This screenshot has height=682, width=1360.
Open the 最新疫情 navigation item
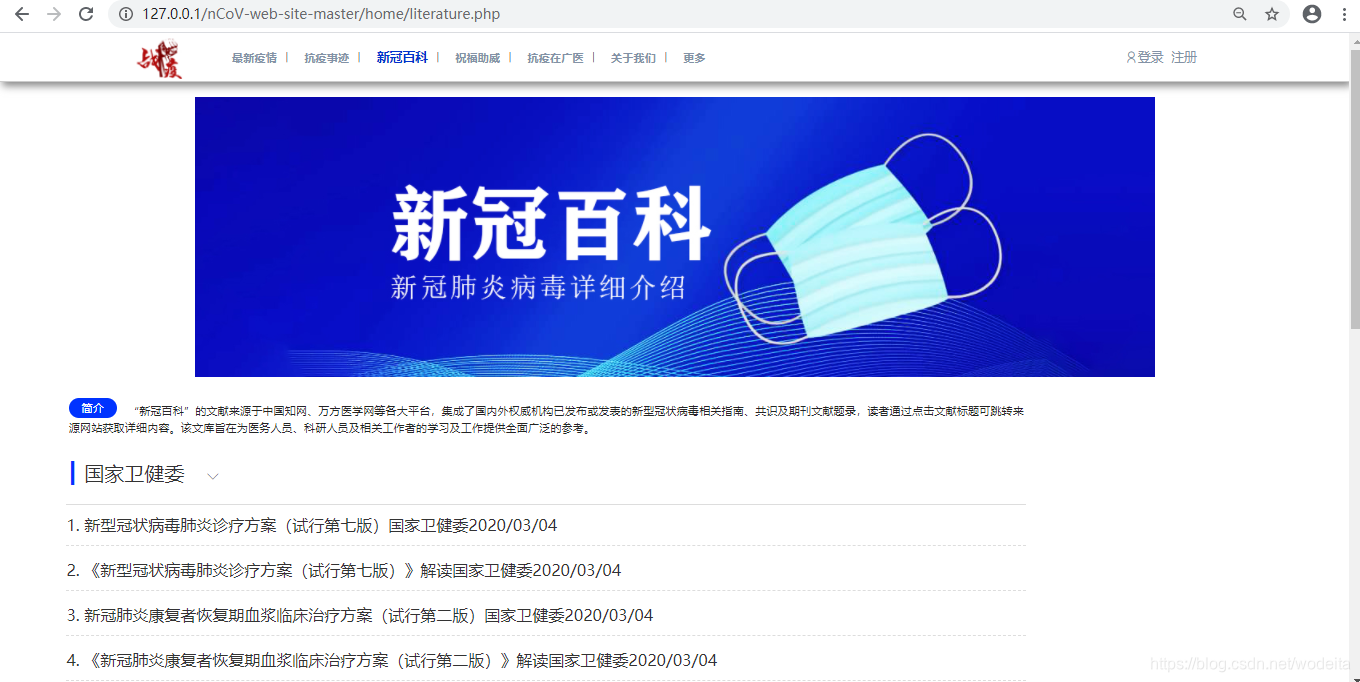click(x=254, y=58)
